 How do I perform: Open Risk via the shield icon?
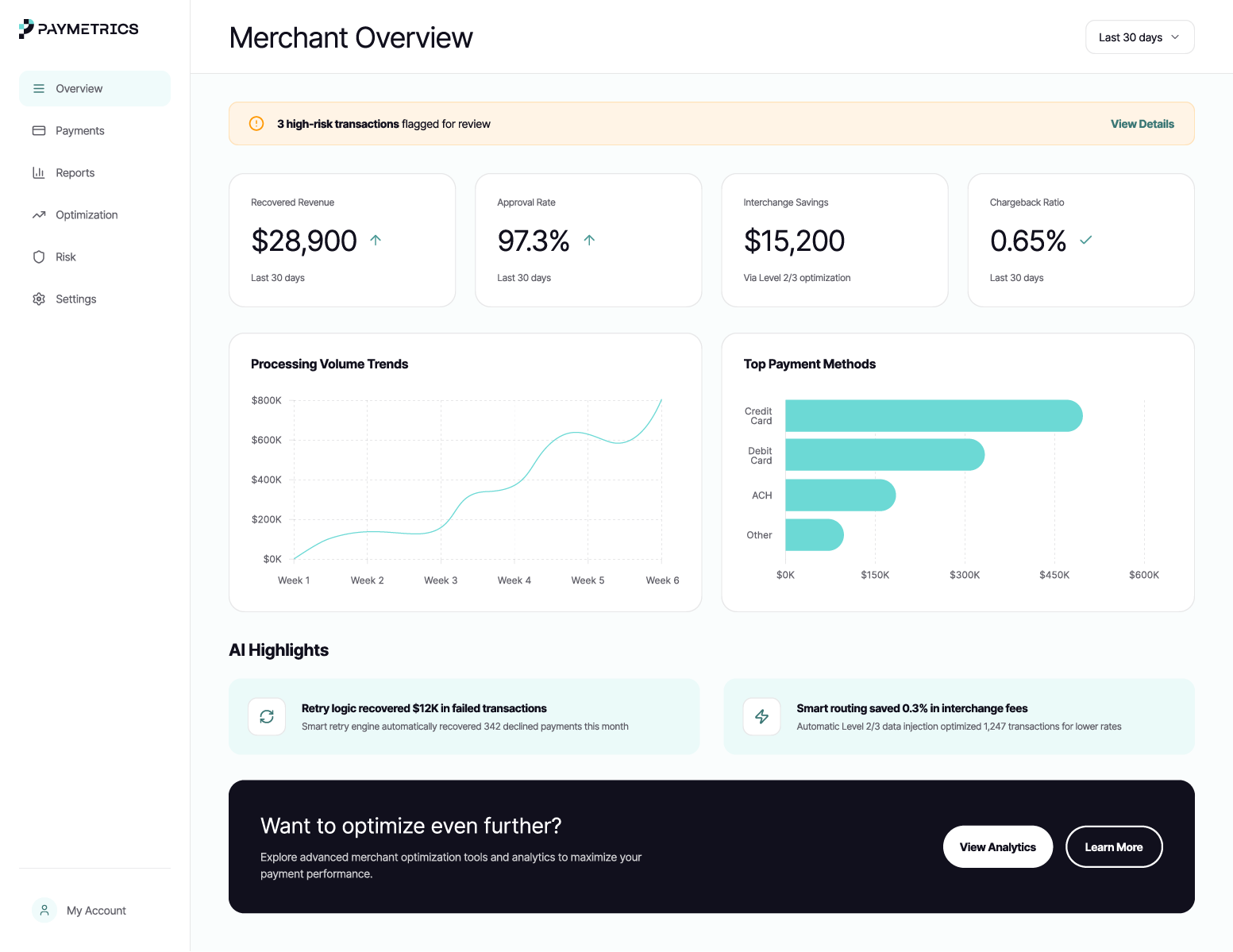(39, 256)
